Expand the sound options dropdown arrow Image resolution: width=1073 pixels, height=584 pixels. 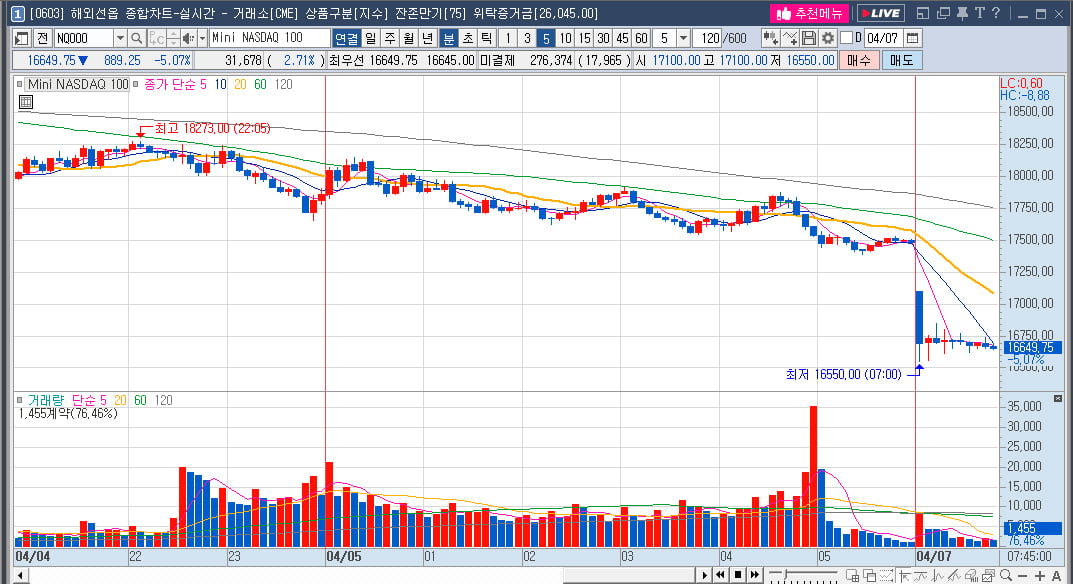pos(203,38)
